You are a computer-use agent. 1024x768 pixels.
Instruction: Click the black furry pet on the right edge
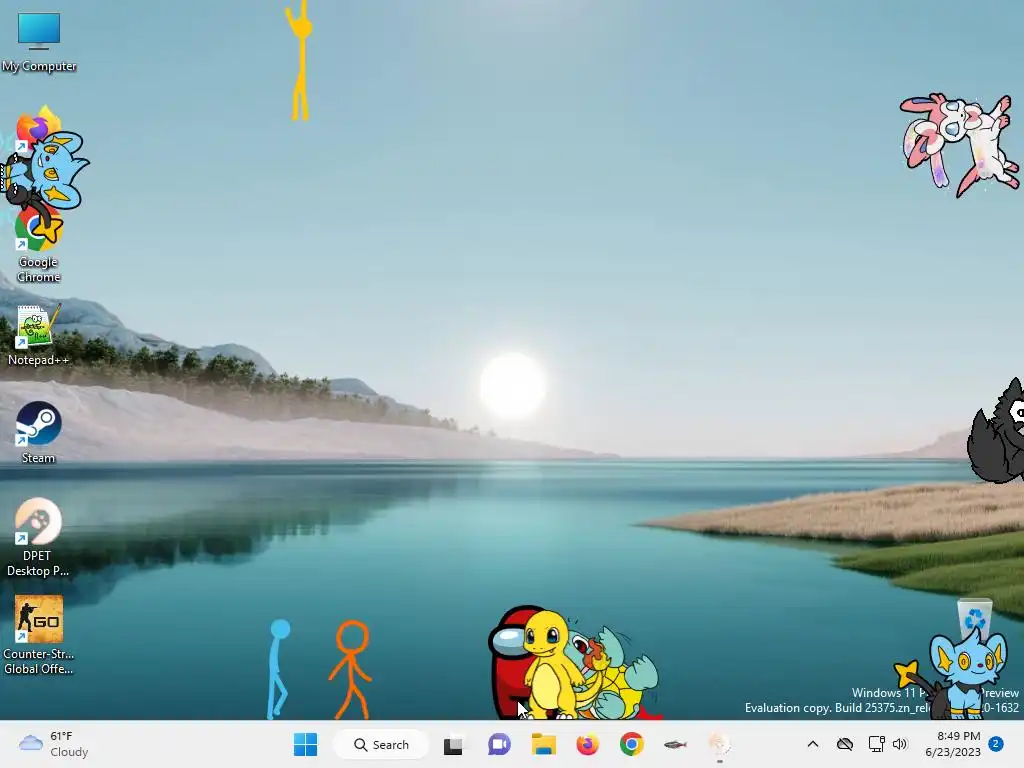[x=997, y=431]
